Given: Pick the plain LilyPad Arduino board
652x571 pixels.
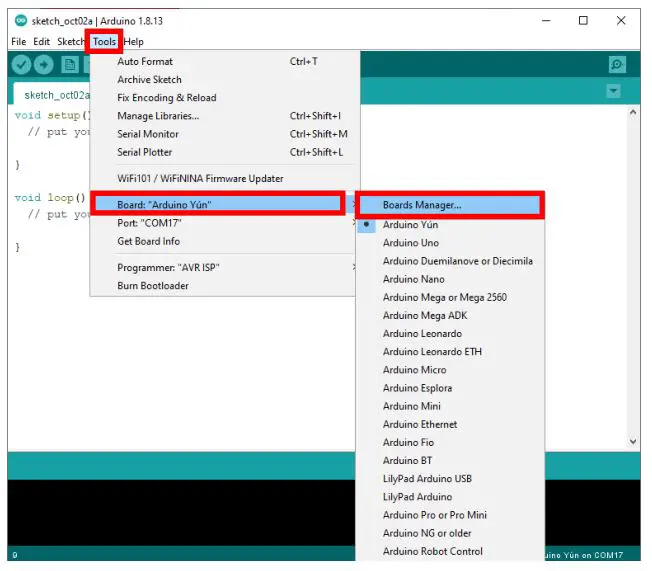Looking at the screenshot, I should pos(450,497).
